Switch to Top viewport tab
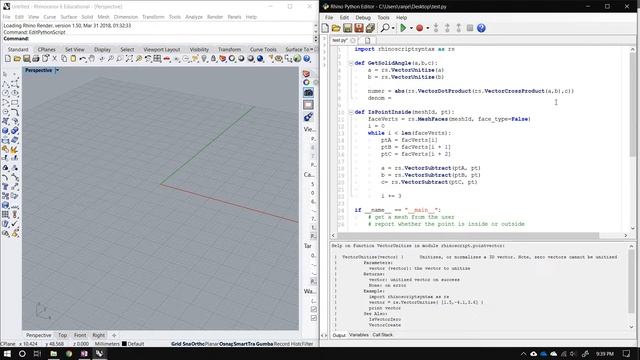 pos(62,335)
